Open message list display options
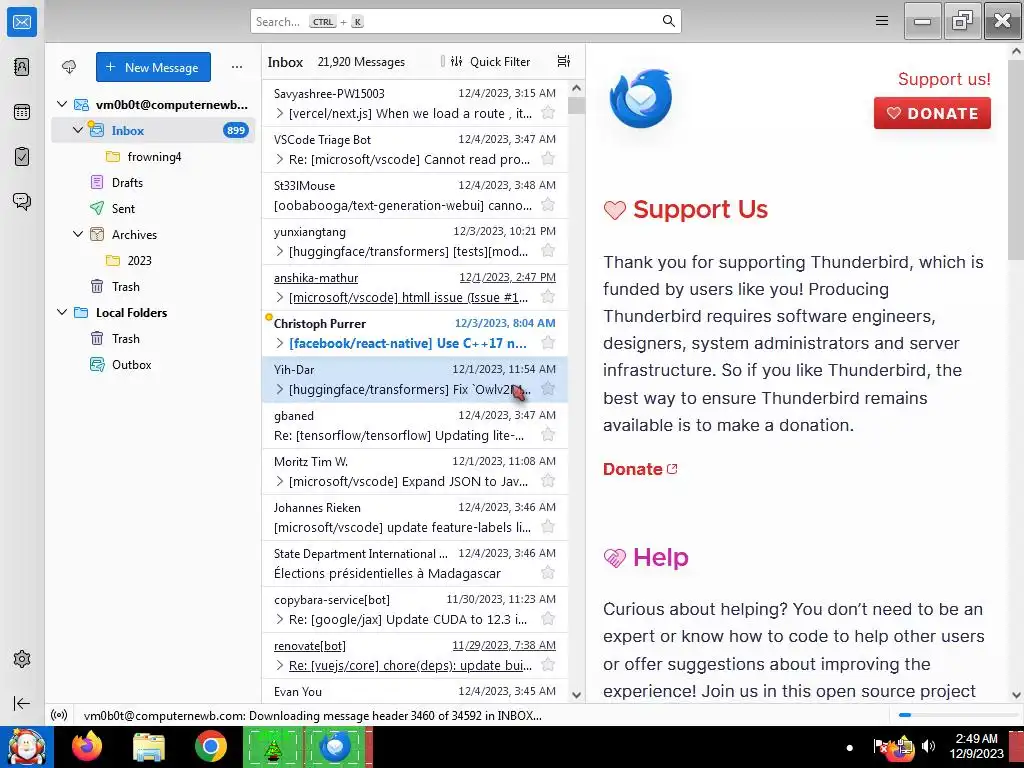Image resolution: width=1024 pixels, height=768 pixels. tap(564, 61)
